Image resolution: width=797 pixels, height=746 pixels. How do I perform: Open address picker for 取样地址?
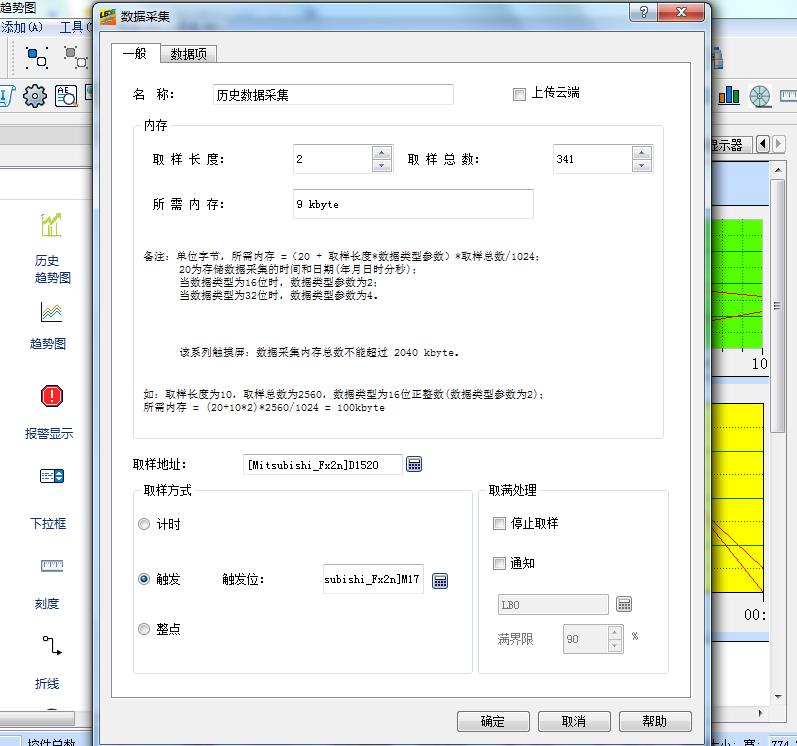414,464
